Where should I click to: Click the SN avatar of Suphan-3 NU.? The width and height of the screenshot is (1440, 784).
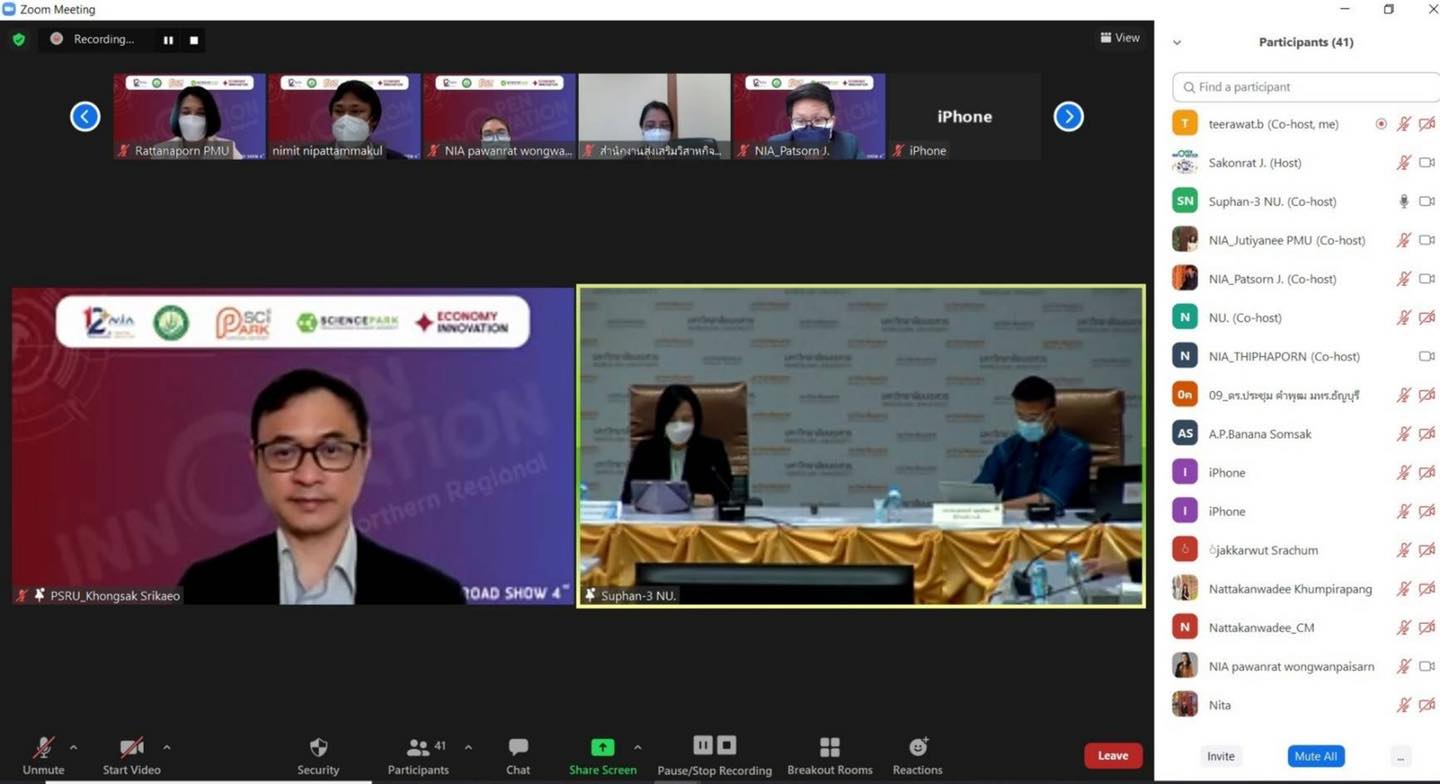1185,201
